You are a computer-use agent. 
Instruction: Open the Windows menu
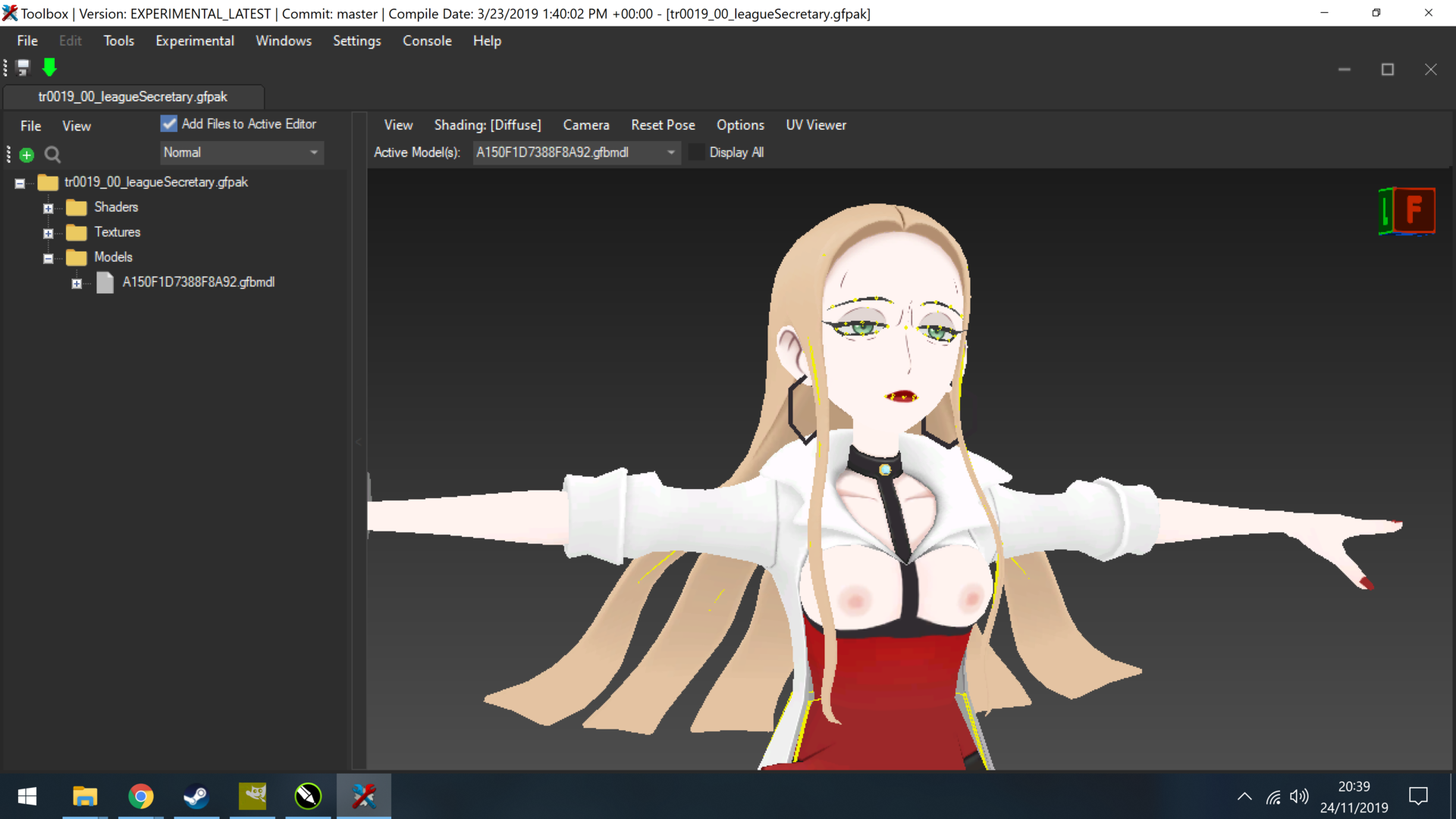tap(284, 41)
